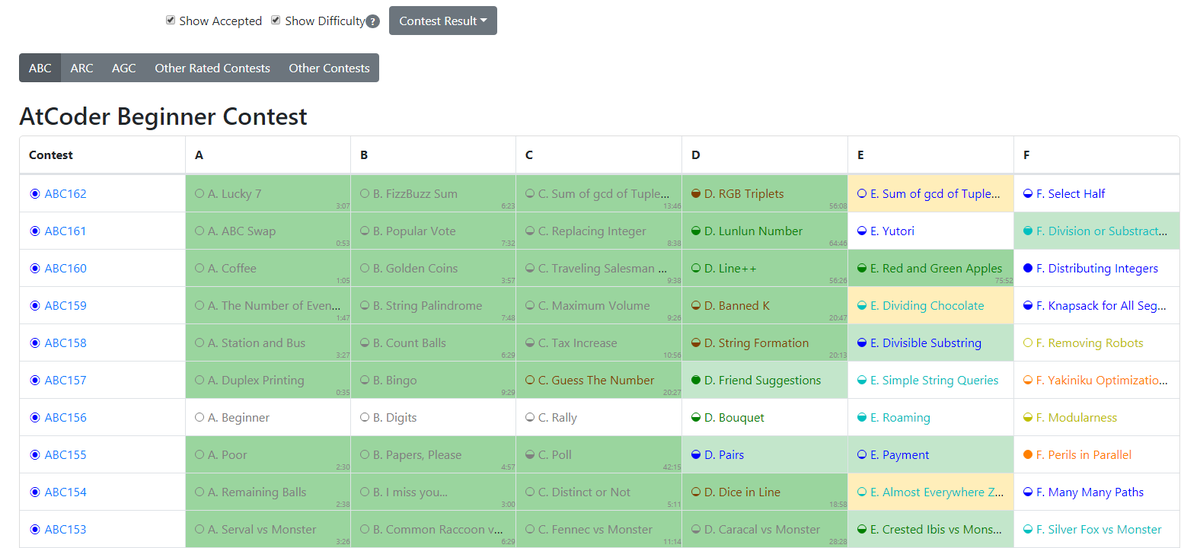Click difficulty circle of F. Perils in Parallel
1200x548 pixels.
[x=1028, y=455]
